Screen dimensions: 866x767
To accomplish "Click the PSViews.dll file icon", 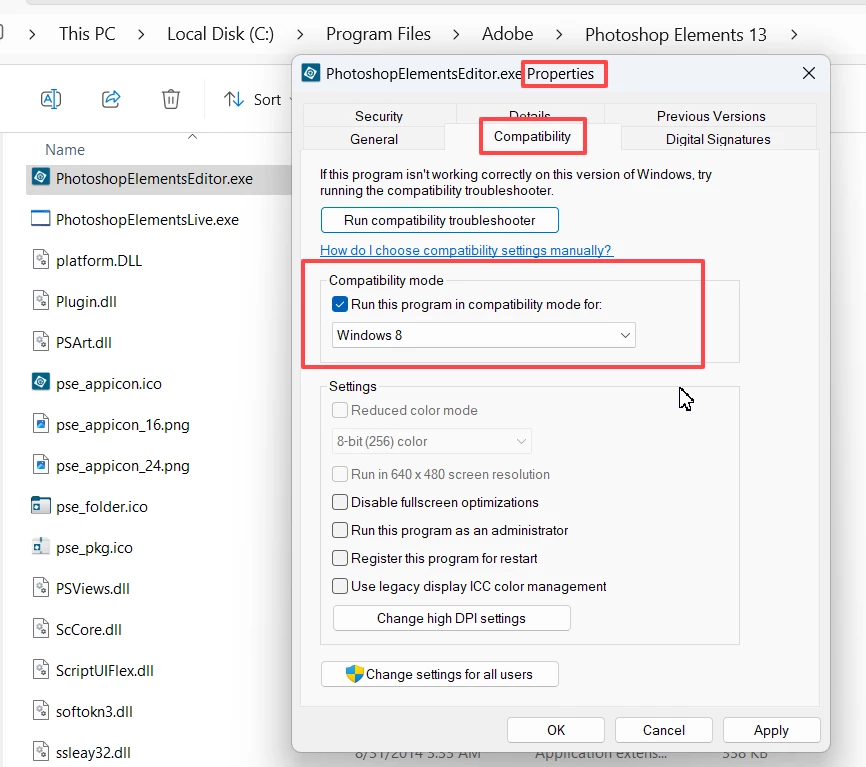I will coord(41,588).
